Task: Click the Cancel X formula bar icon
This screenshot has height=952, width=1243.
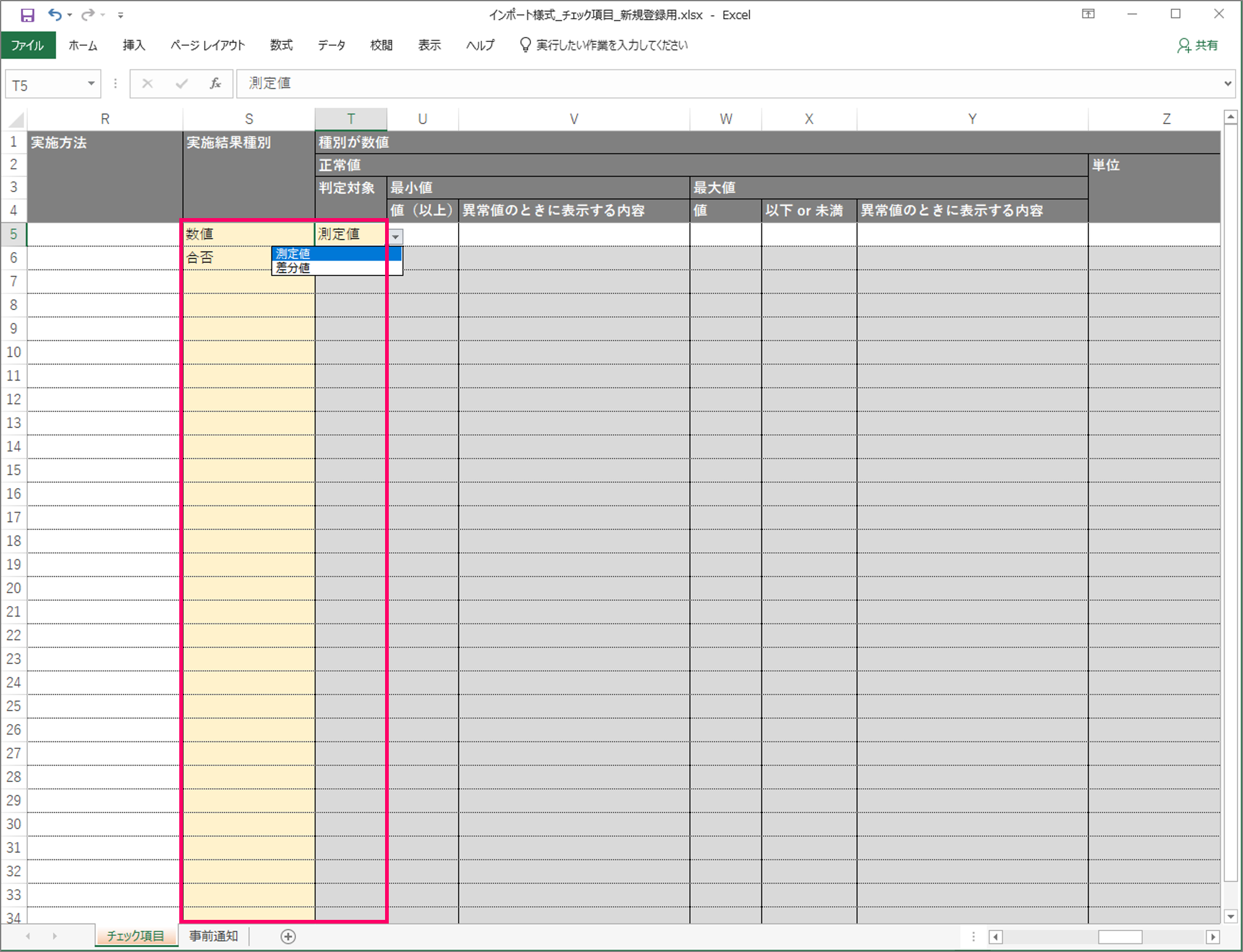Action: 147,83
